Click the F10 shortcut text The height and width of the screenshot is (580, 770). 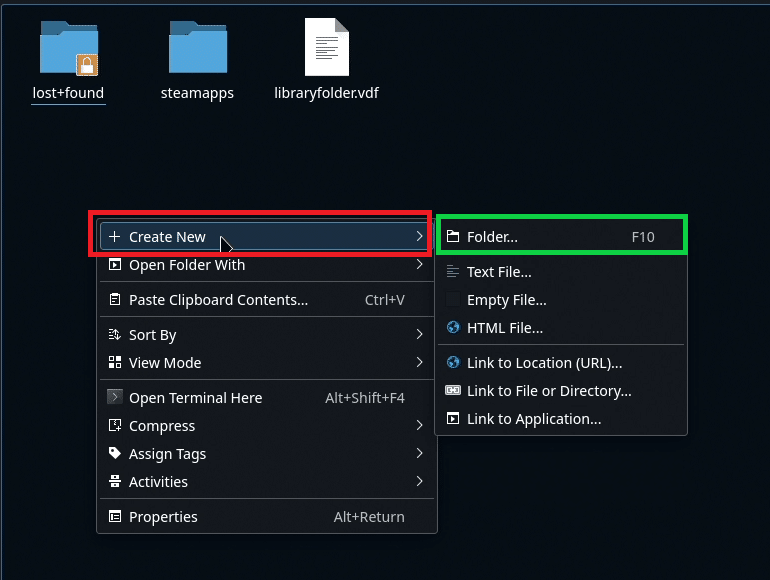(643, 237)
